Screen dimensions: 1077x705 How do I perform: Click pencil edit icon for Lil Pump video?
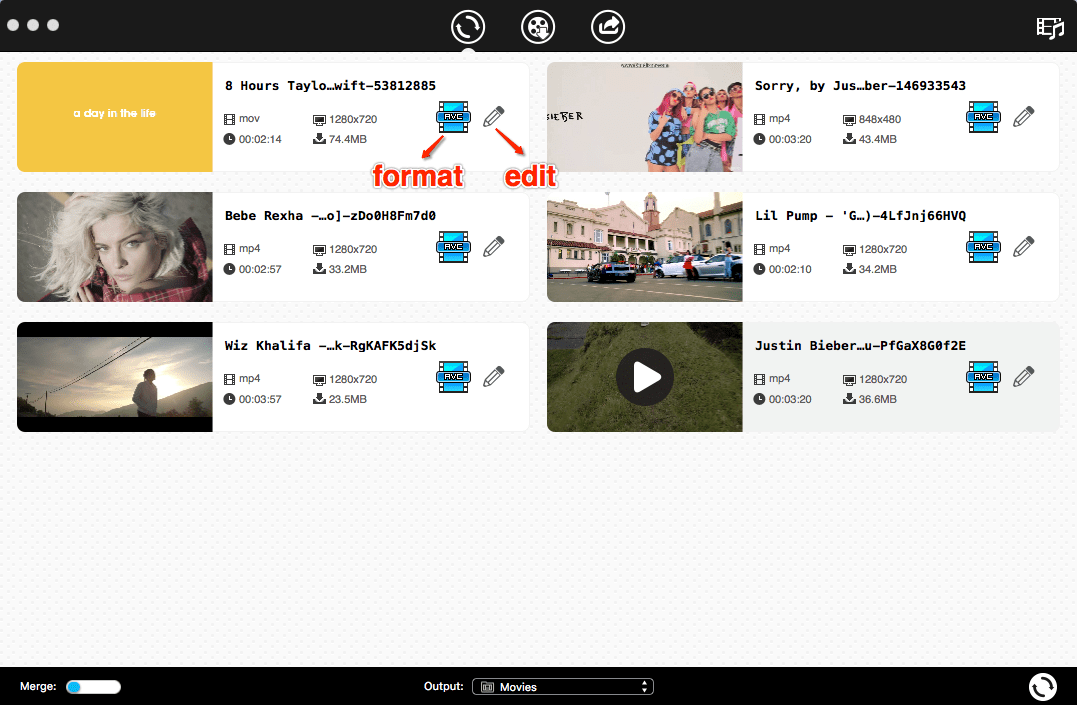click(1023, 247)
